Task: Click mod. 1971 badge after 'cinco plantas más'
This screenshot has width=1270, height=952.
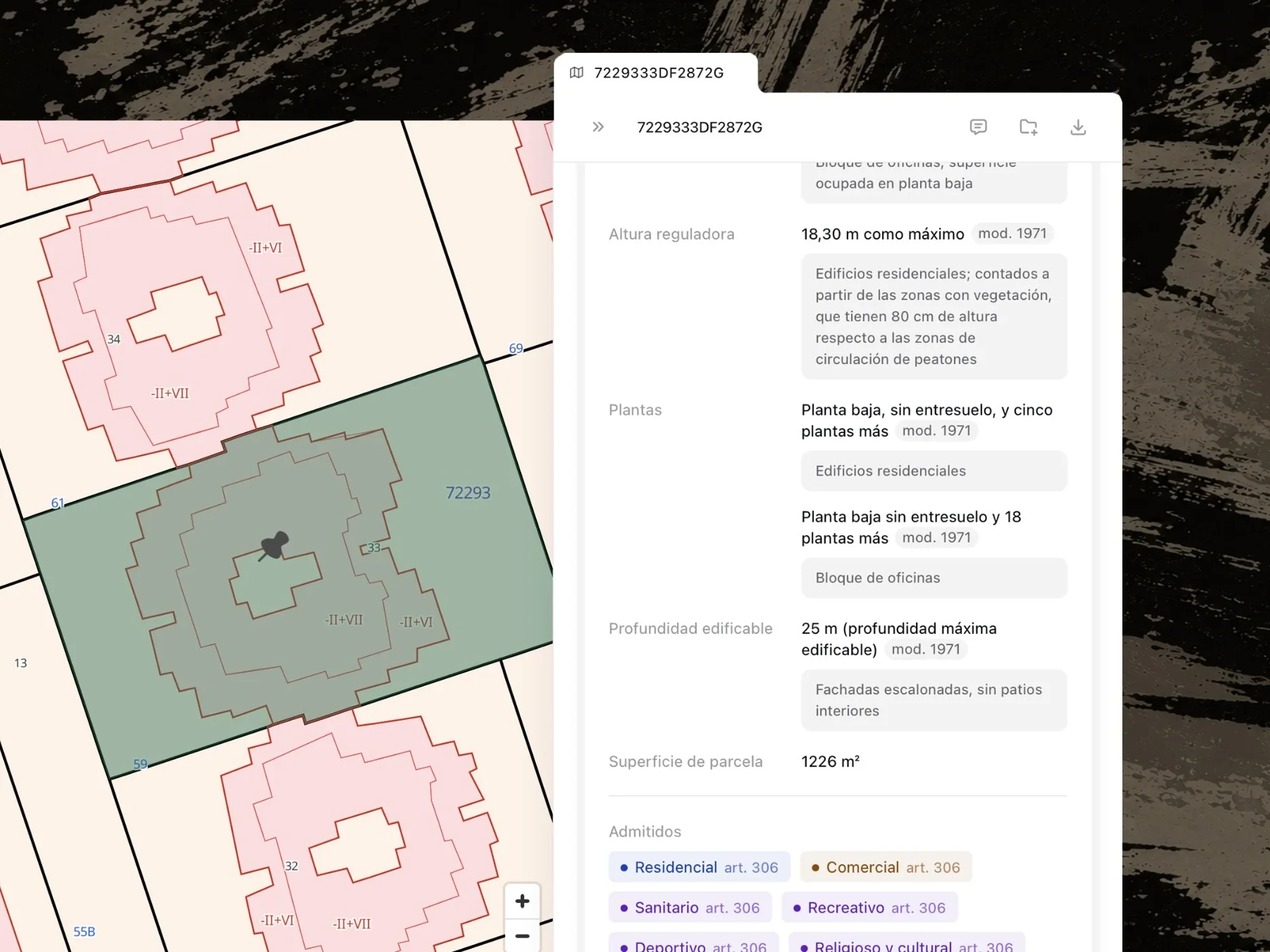Action: [936, 430]
